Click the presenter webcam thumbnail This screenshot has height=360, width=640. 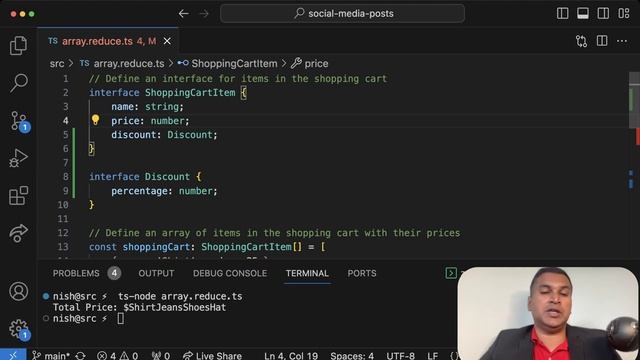click(548, 313)
